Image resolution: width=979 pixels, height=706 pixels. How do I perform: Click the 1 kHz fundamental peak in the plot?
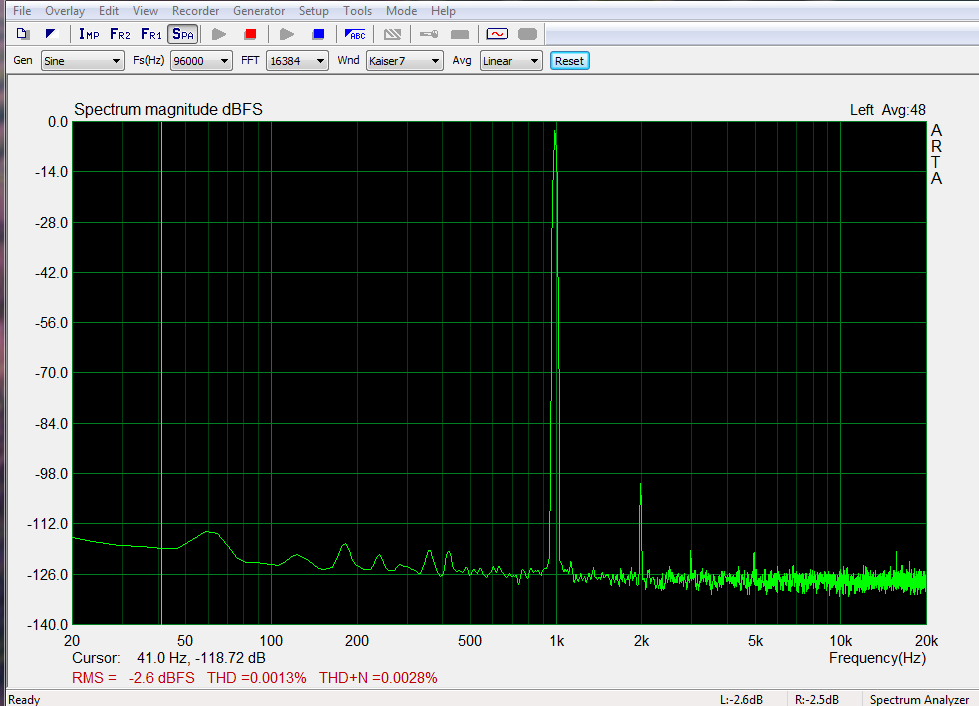point(555,134)
